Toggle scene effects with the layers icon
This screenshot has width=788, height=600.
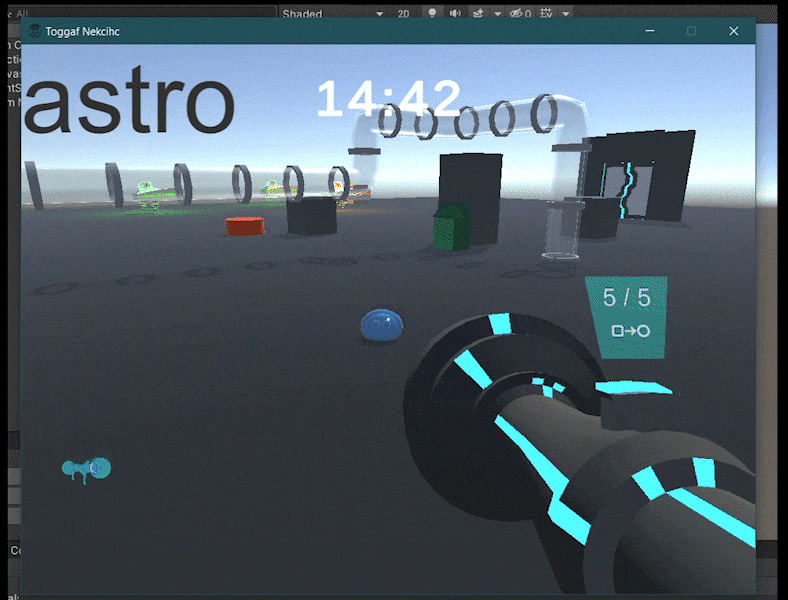[478, 13]
